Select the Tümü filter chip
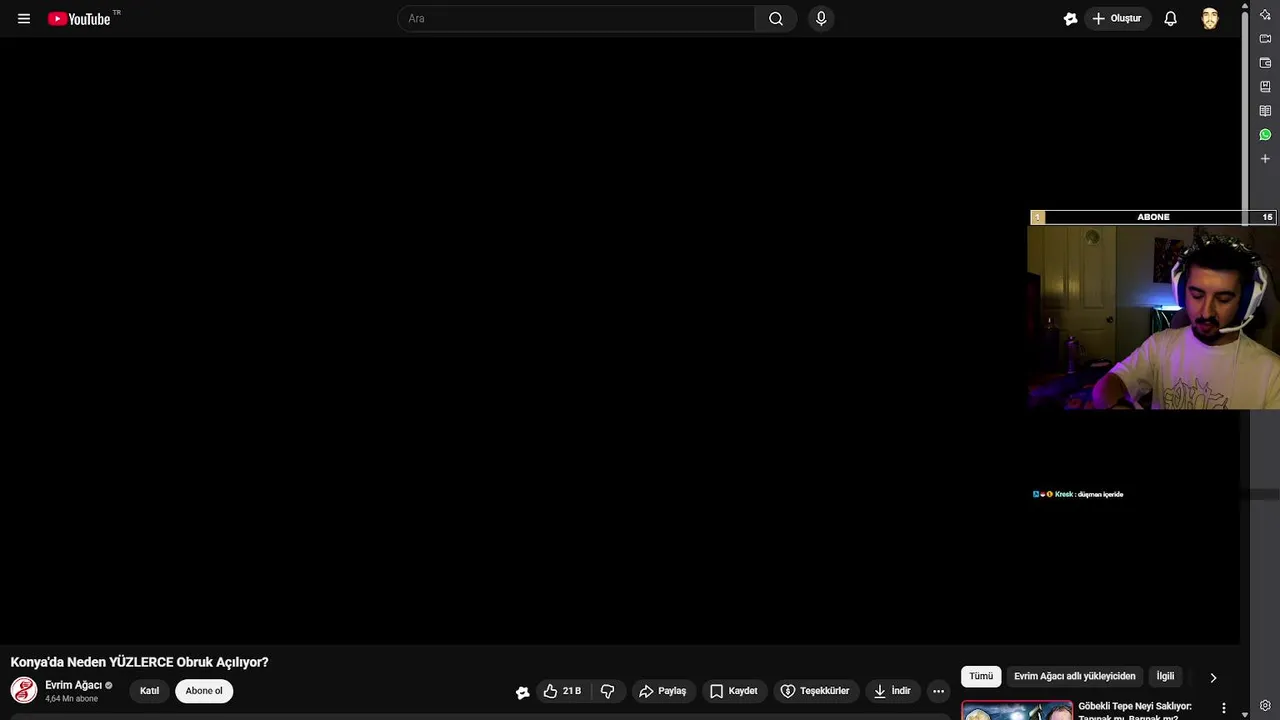Viewport: 1280px width, 720px height. (x=981, y=677)
